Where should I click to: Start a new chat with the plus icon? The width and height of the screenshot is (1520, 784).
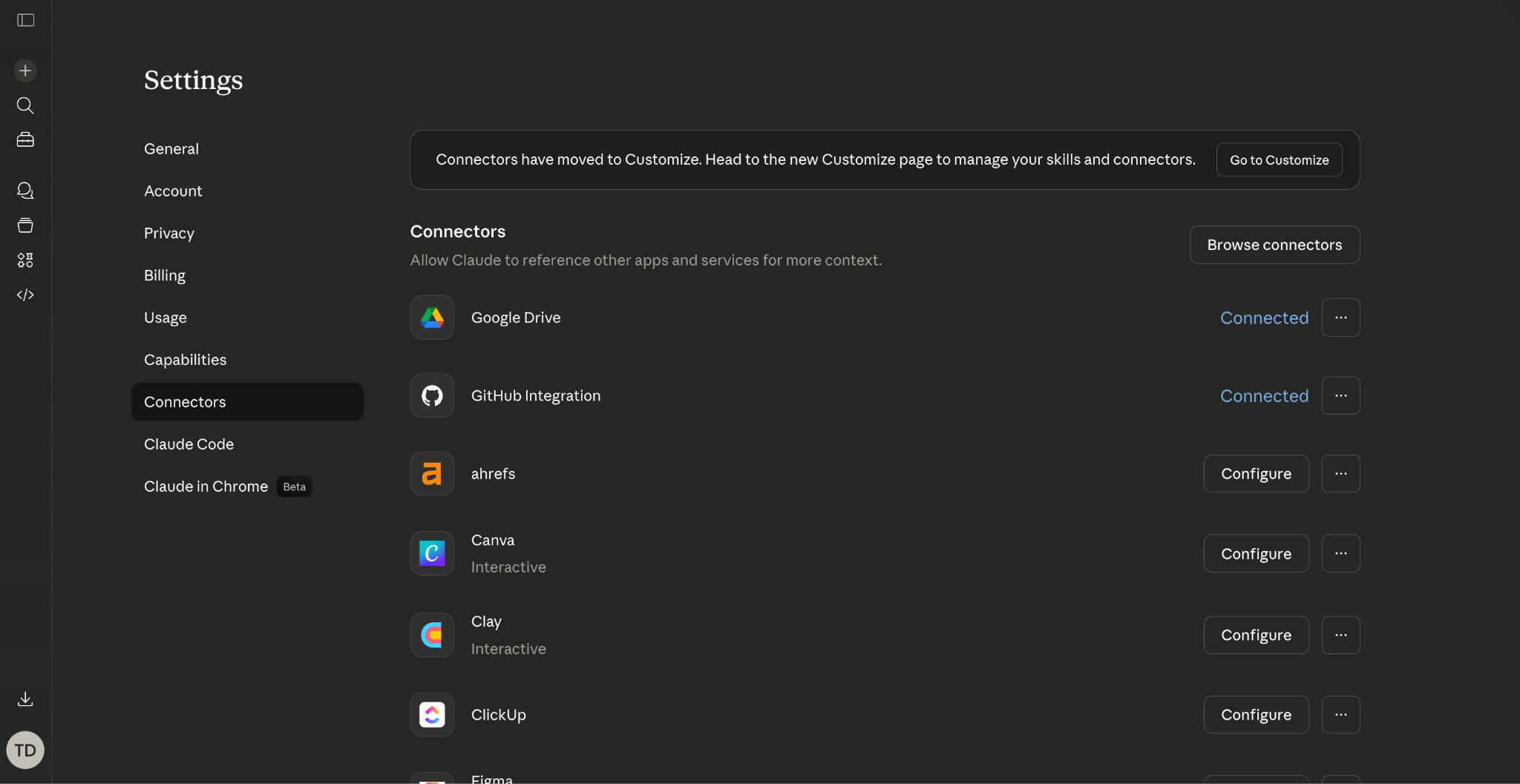click(x=25, y=70)
